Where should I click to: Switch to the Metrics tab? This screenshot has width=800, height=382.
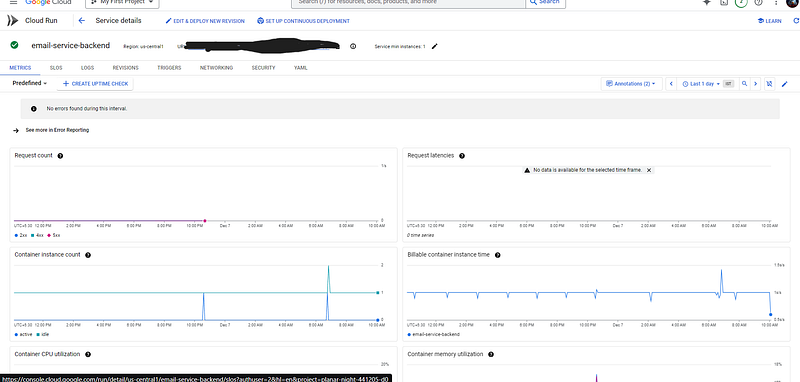20,68
